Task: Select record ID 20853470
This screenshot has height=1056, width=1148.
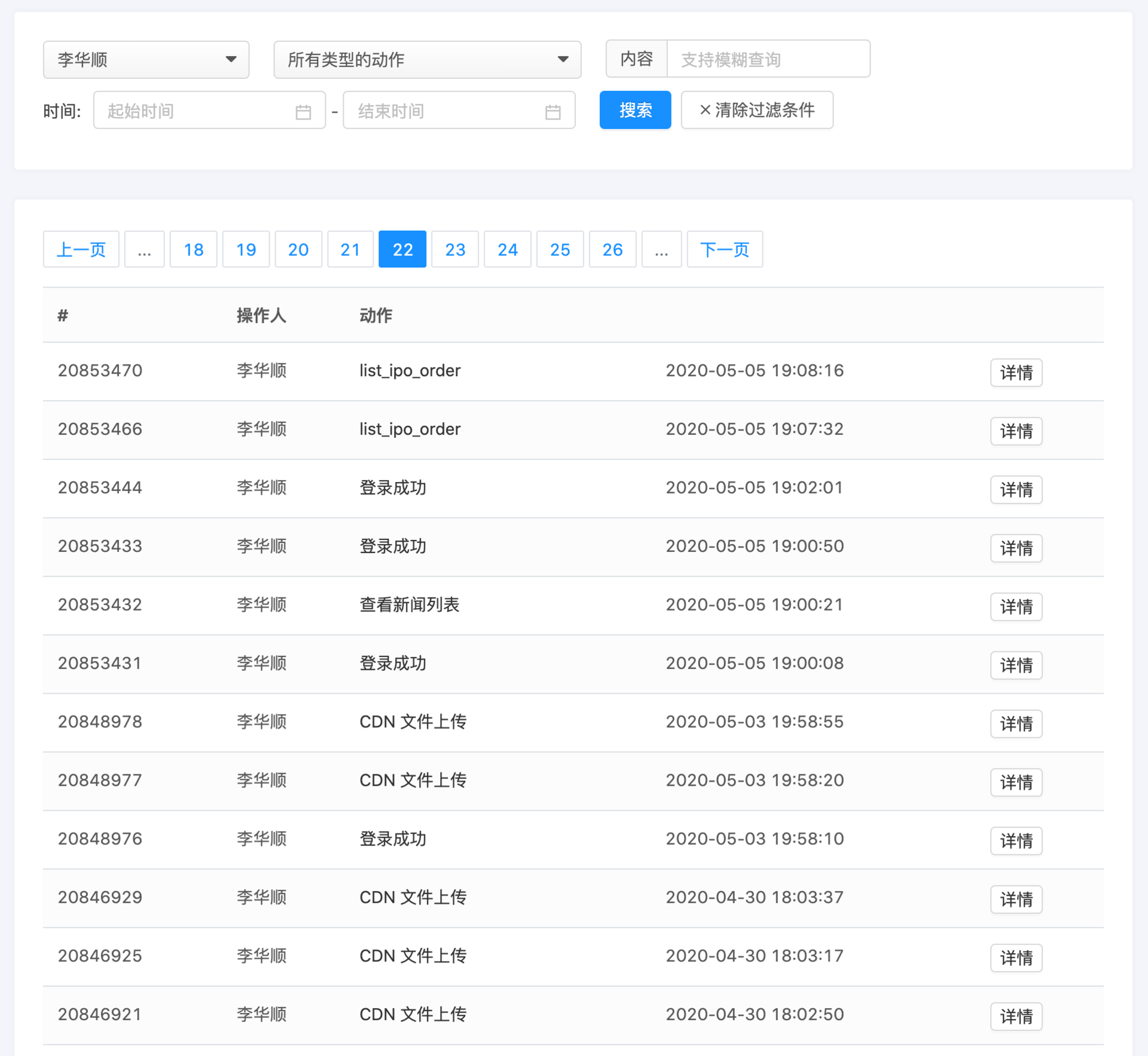Action: click(x=100, y=371)
